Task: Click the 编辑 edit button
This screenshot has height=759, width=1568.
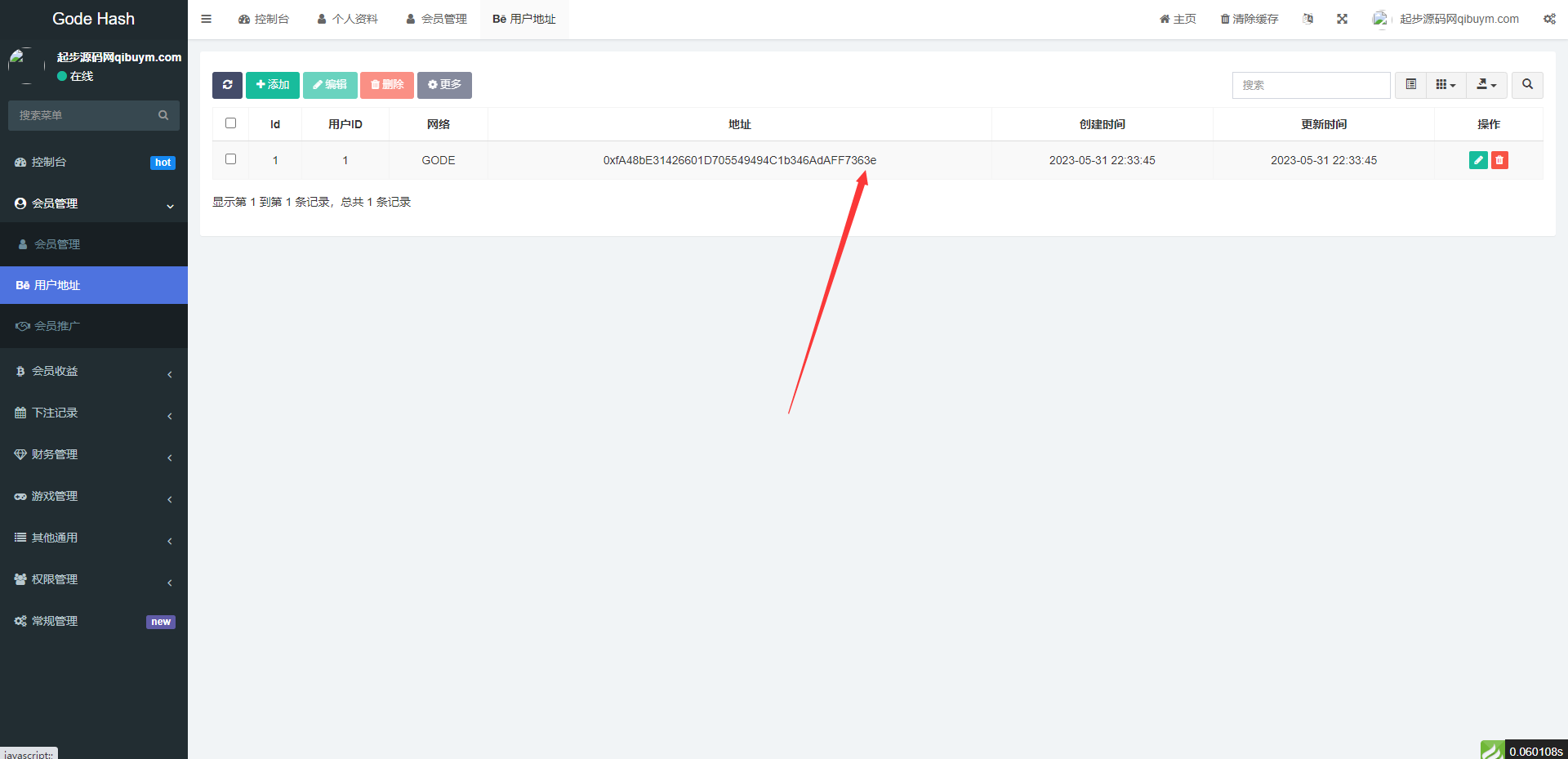Action: click(330, 85)
